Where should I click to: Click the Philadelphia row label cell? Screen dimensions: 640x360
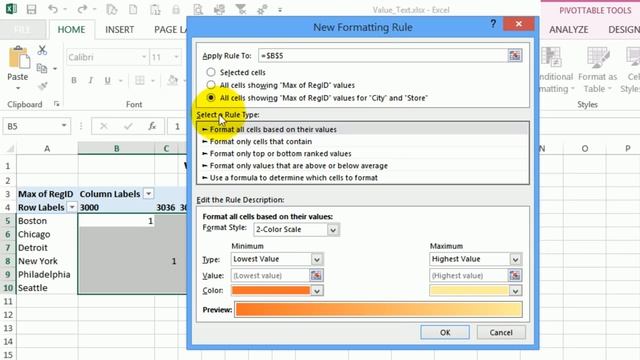(47, 274)
